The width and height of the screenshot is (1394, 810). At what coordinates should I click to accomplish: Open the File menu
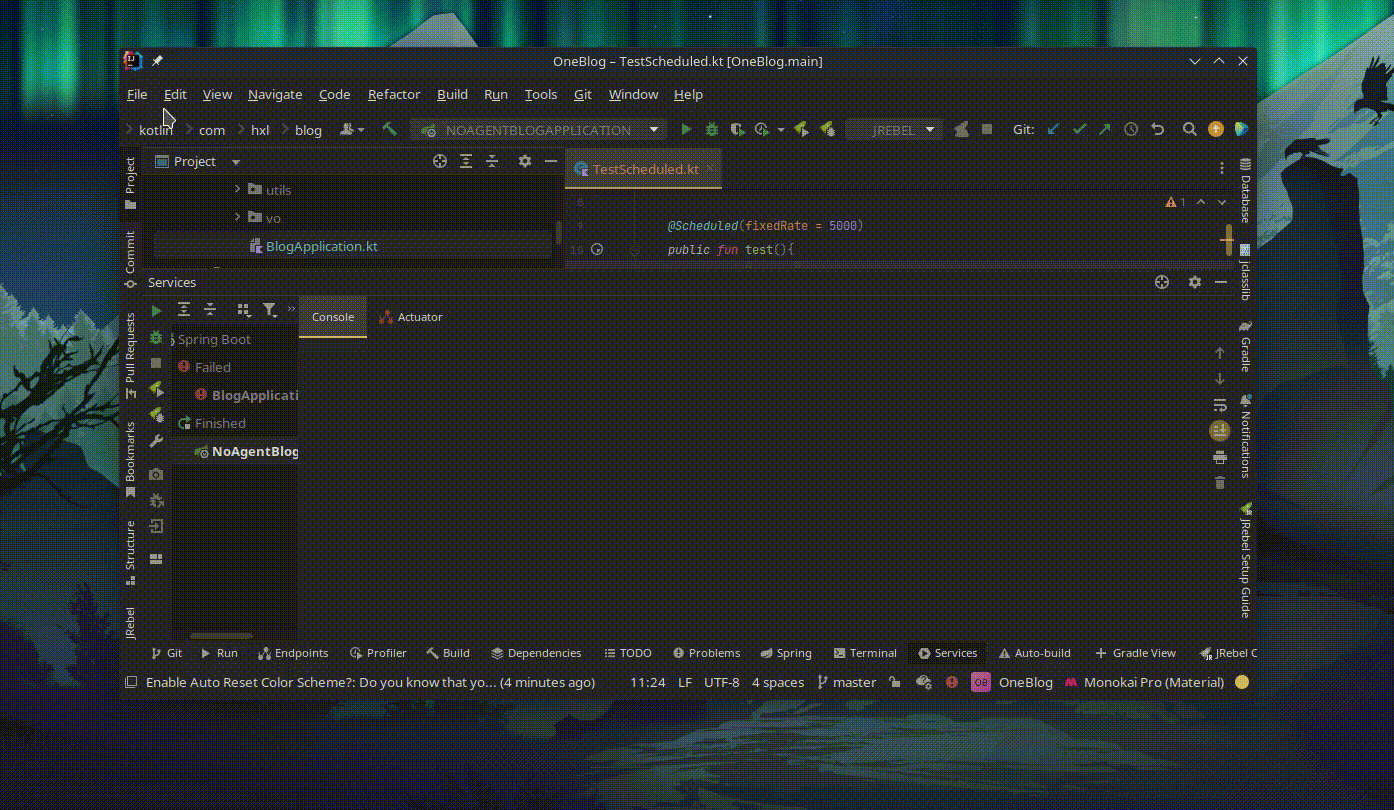click(137, 94)
